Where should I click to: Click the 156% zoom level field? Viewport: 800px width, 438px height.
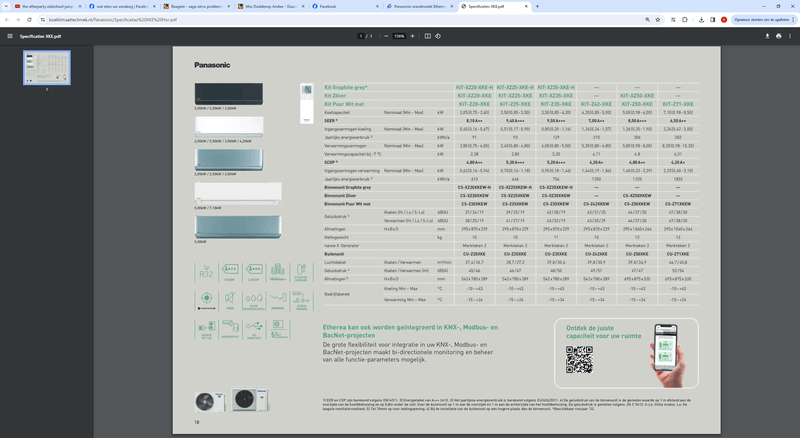click(399, 36)
